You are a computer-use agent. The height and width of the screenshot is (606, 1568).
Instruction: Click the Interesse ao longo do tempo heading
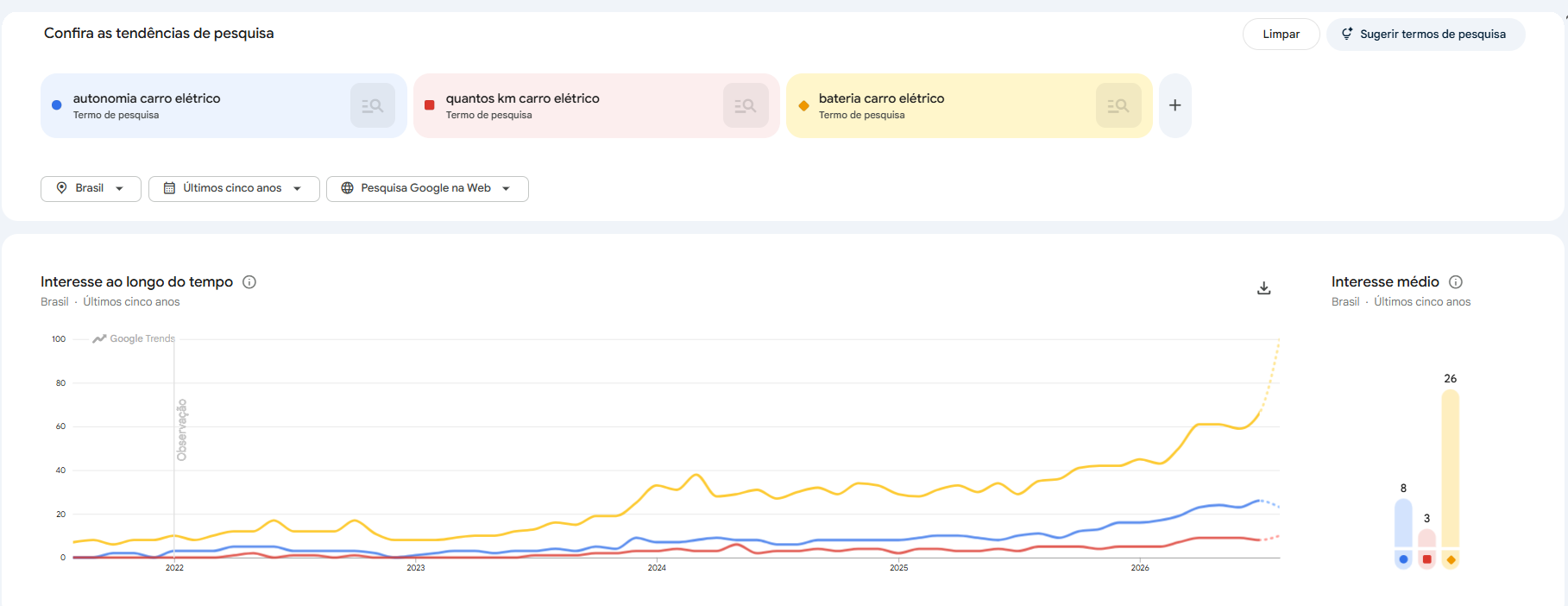pos(136,282)
